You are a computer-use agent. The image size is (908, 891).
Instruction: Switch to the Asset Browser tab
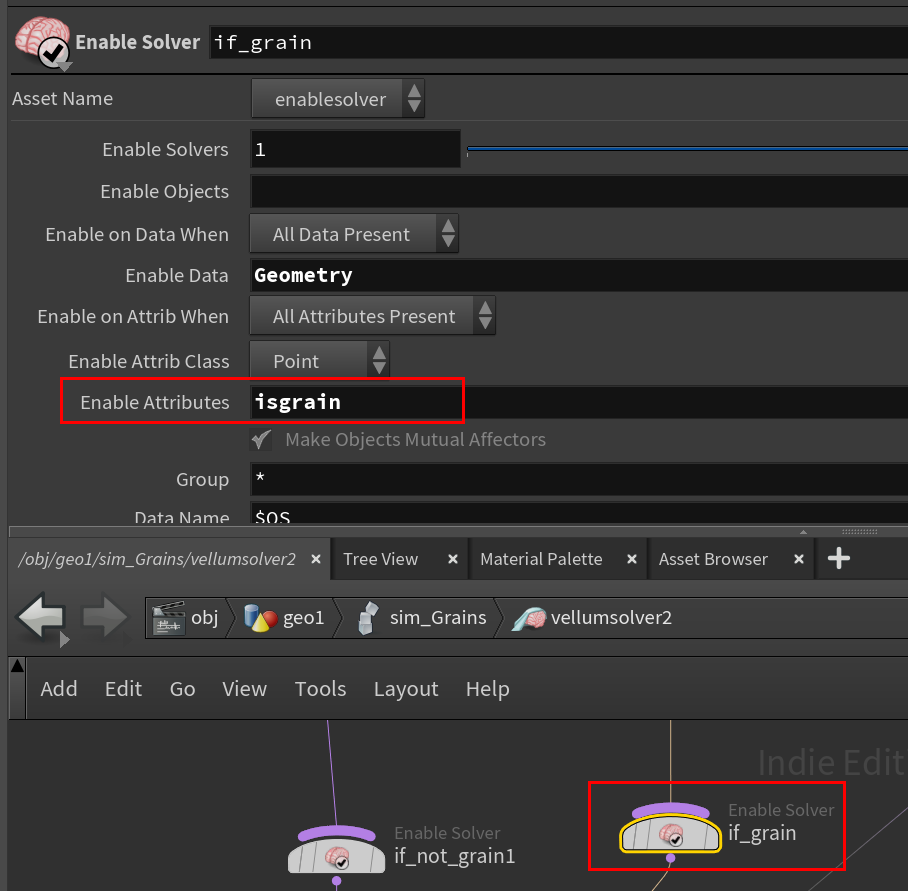pos(713,559)
